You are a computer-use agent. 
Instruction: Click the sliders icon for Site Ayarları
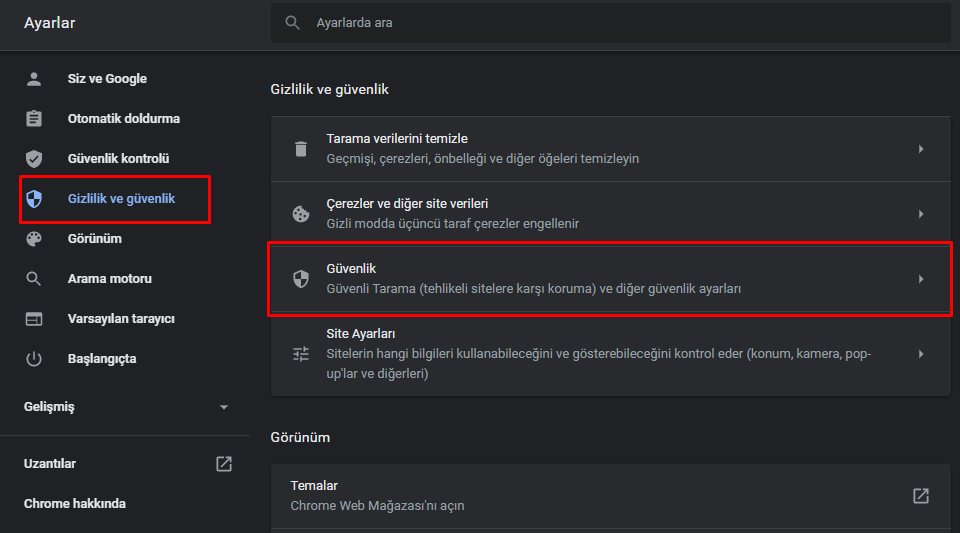[300, 353]
